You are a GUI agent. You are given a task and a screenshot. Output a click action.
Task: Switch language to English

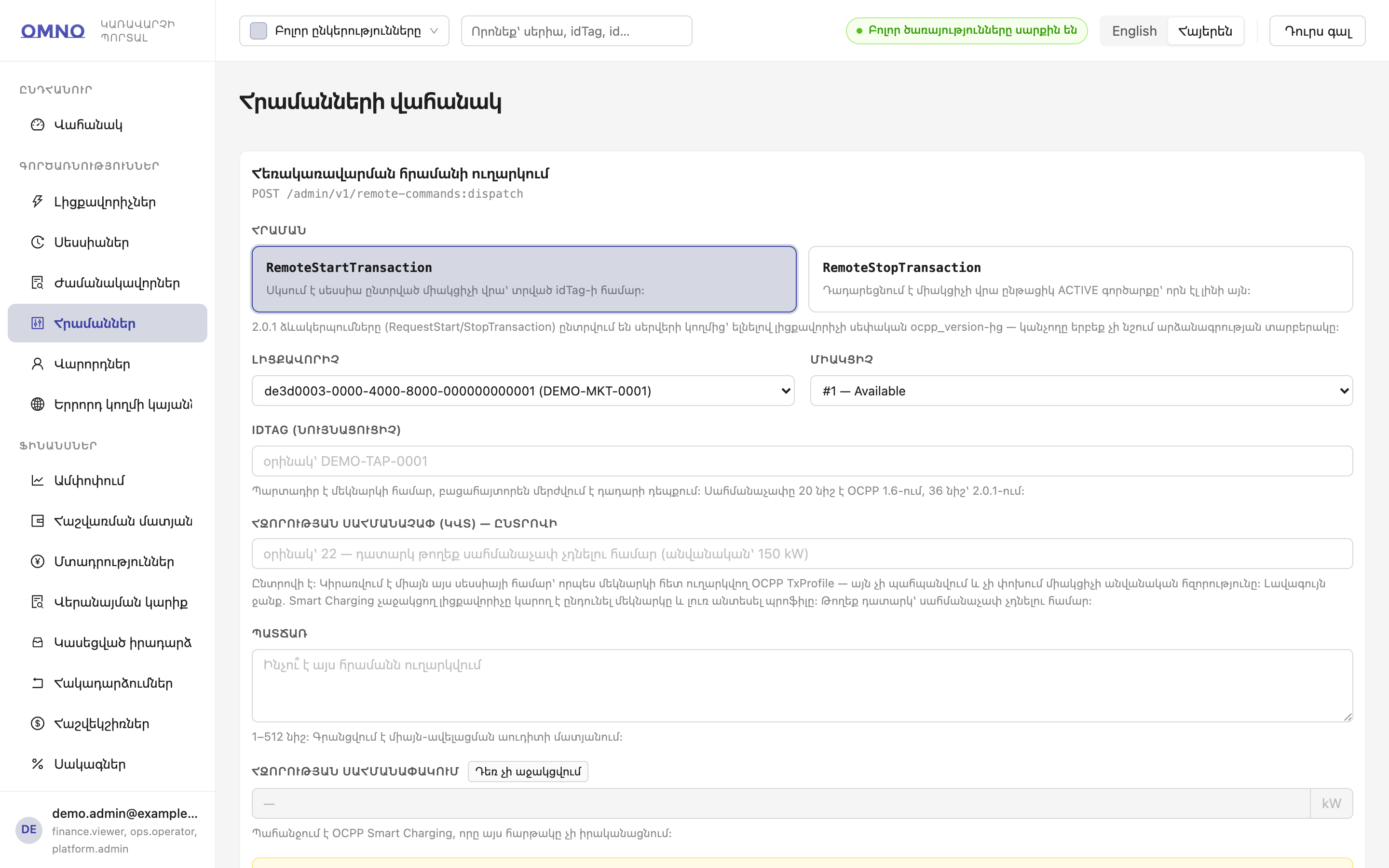click(1134, 31)
